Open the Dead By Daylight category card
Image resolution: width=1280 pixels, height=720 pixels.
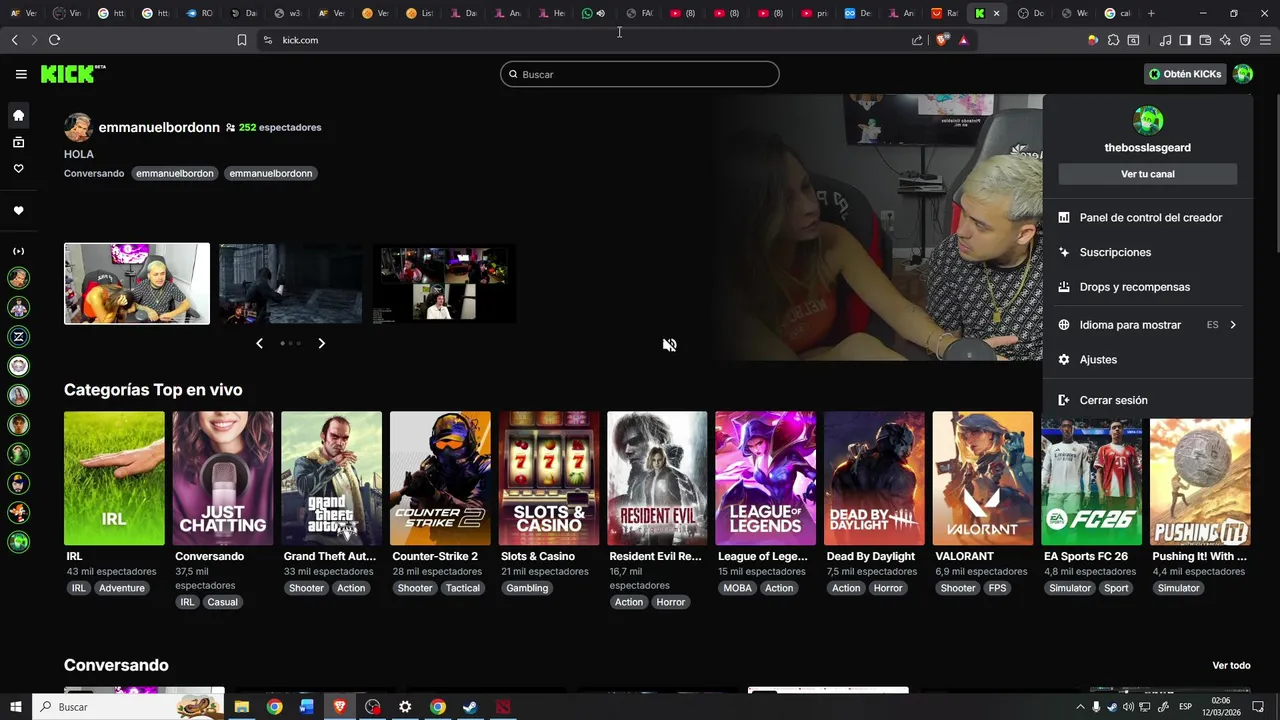click(874, 478)
